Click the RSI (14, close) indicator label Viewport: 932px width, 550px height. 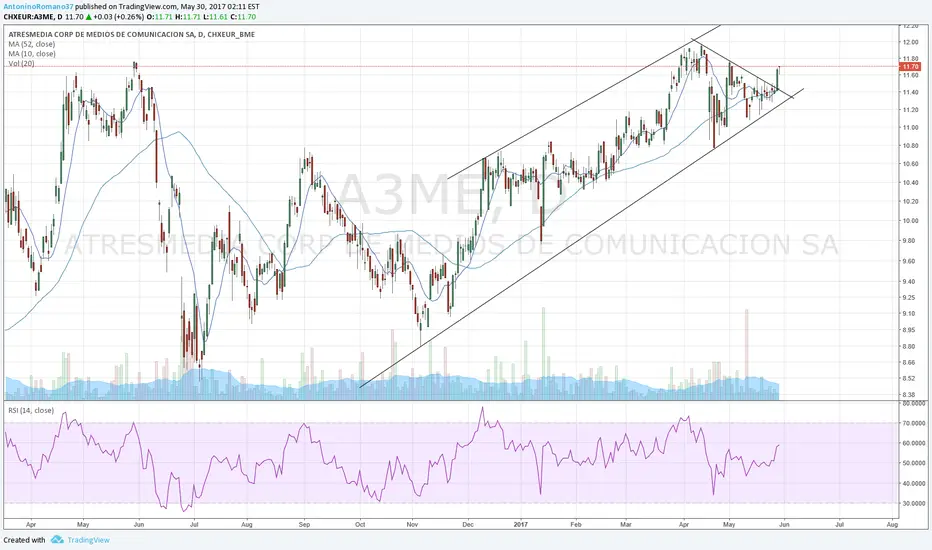pyautogui.click(x=31, y=410)
